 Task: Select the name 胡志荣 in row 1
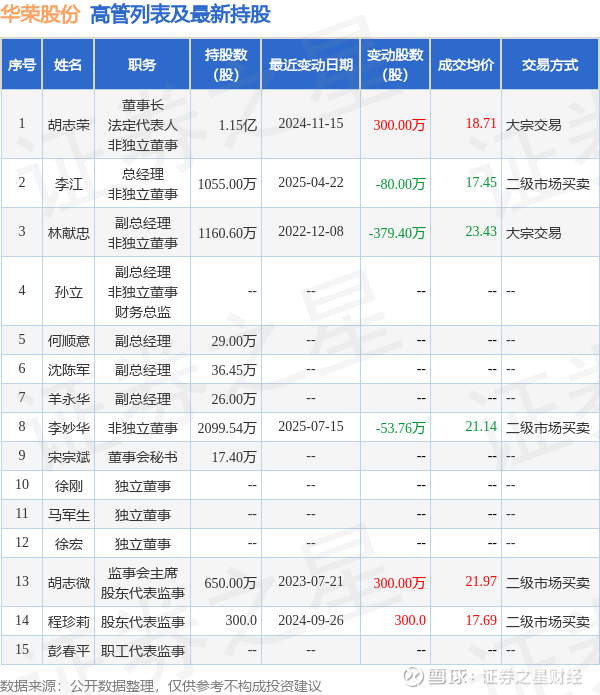coord(69,125)
